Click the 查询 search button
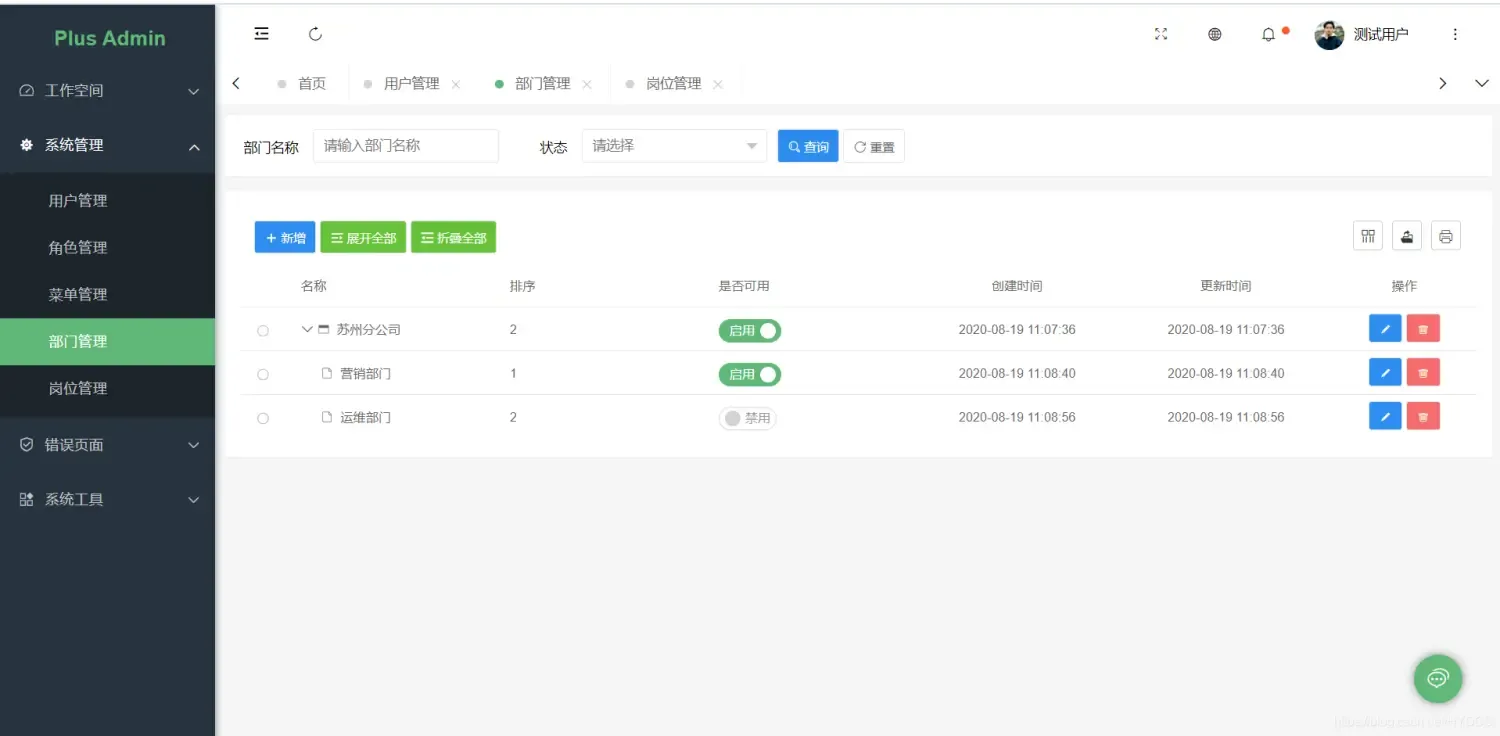 807,146
